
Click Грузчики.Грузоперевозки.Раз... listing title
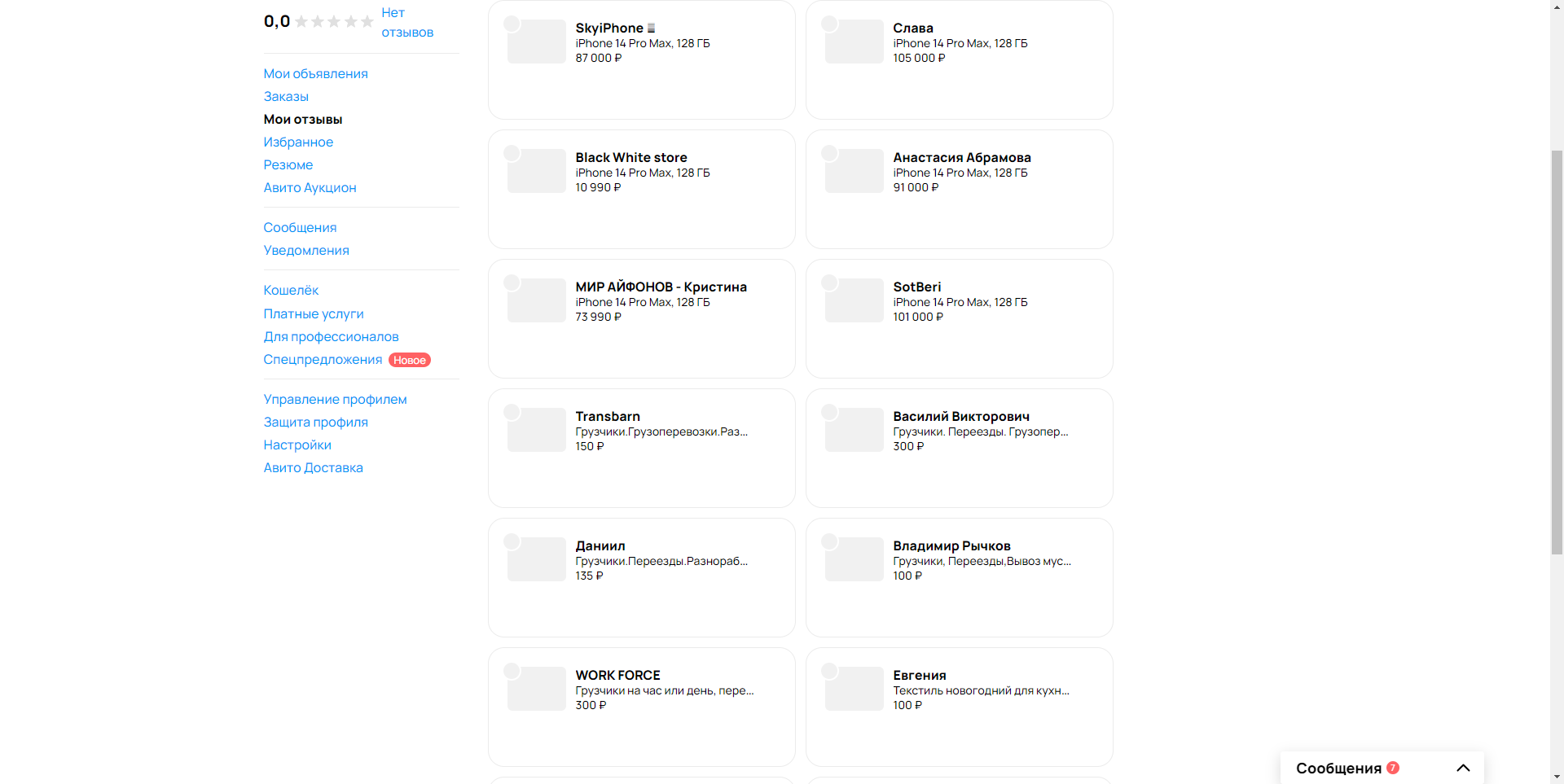[x=661, y=431]
